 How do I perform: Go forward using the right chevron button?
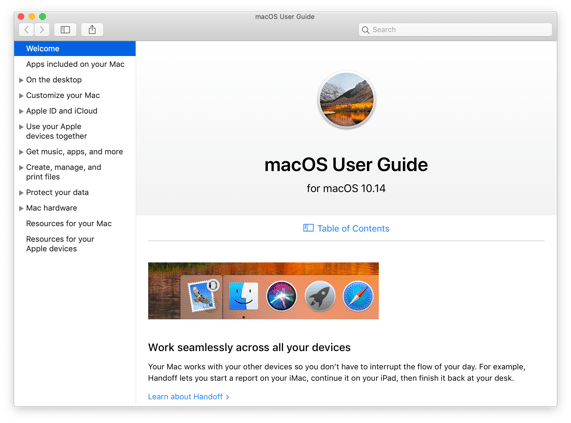click(x=42, y=30)
